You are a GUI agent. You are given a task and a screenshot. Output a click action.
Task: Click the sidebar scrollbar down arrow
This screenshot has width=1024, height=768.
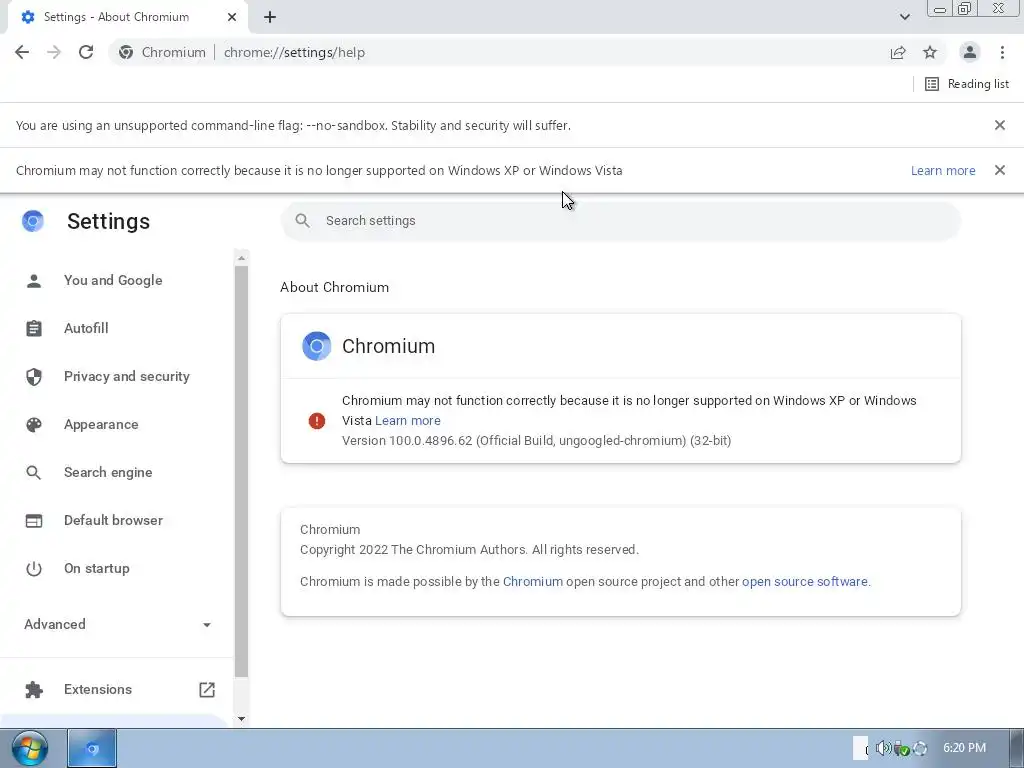tap(241, 719)
